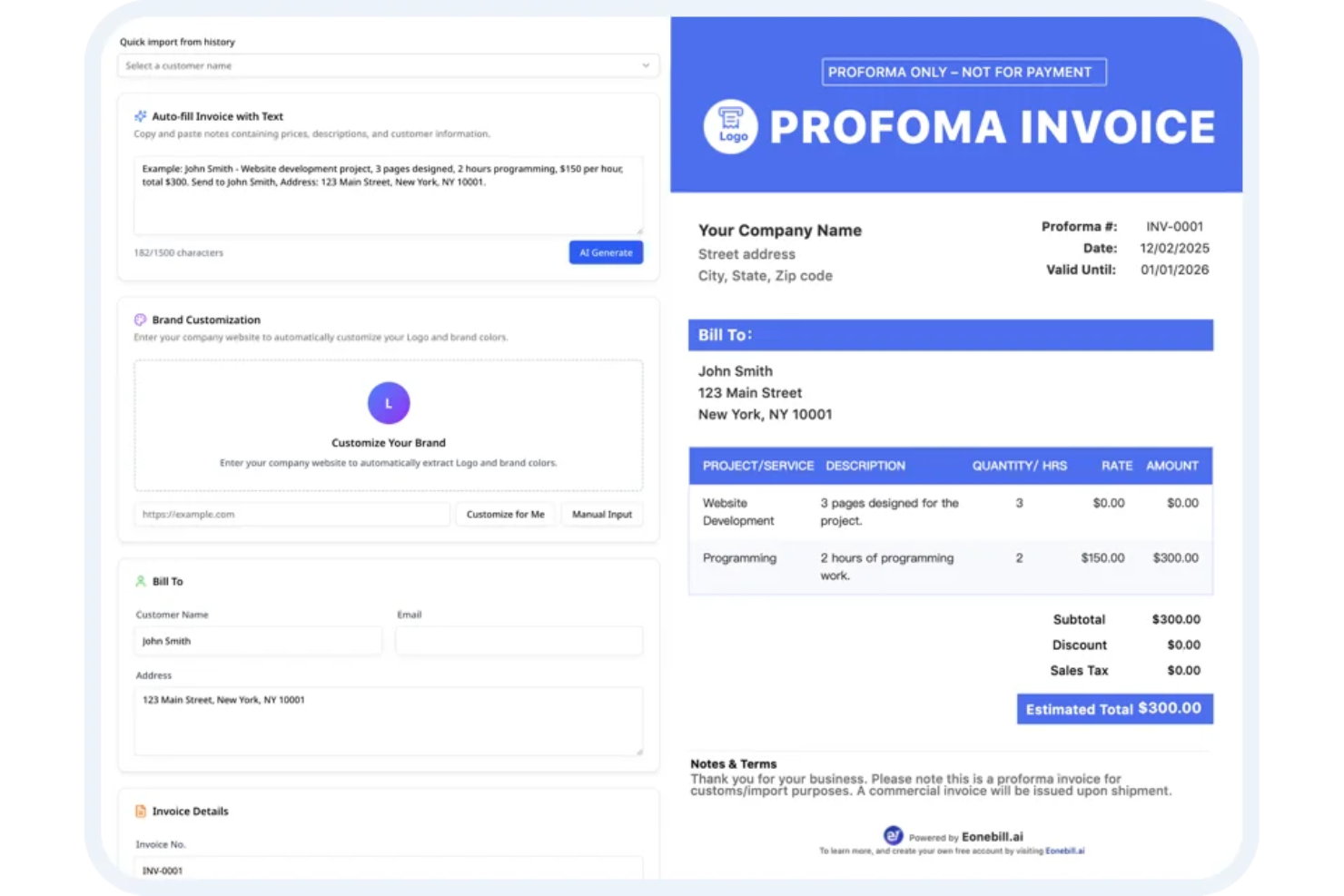This screenshot has height=896, width=1344.
Task: Click the empty Email field
Action: (x=519, y=641)
